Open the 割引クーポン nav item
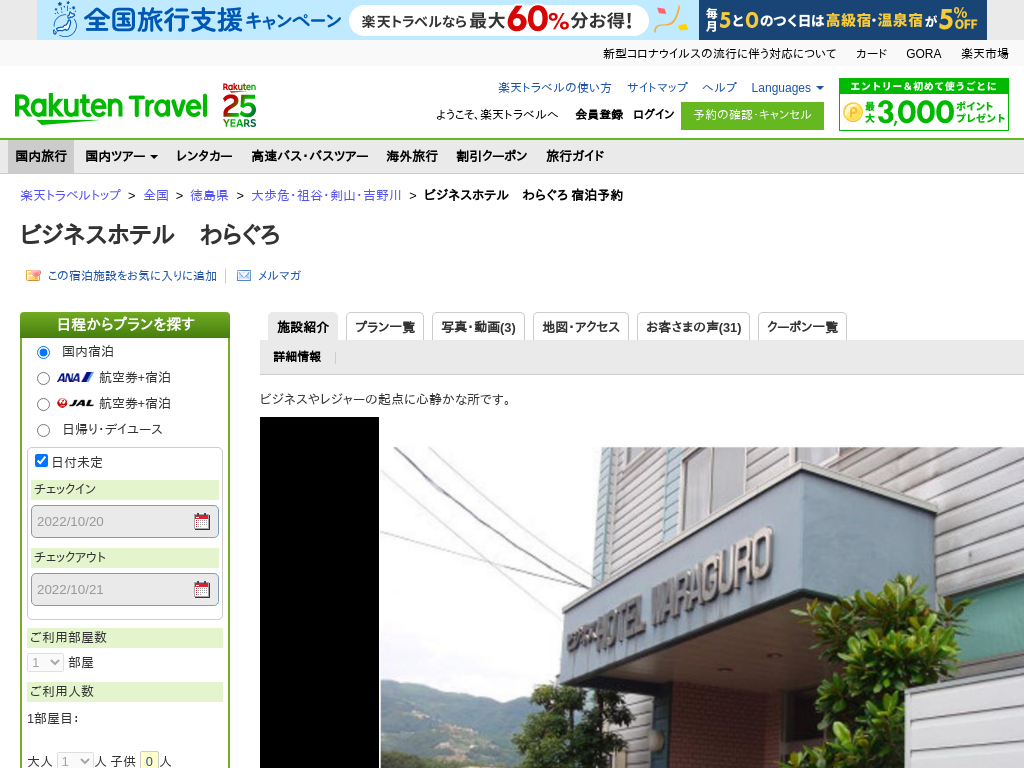Screen dimensions: 1024x768 492,156
